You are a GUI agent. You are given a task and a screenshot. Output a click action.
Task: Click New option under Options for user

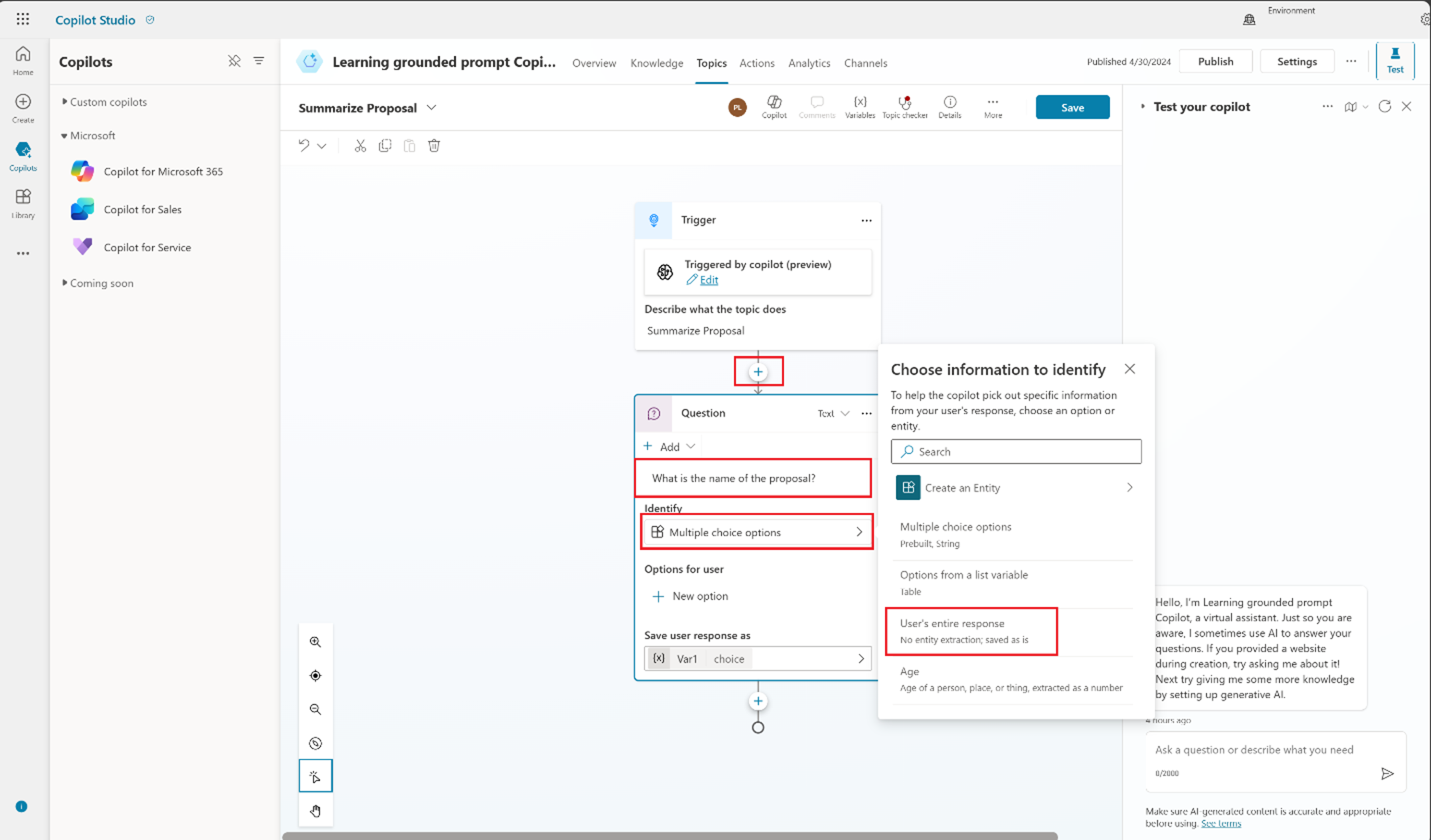tap(692, 596)
